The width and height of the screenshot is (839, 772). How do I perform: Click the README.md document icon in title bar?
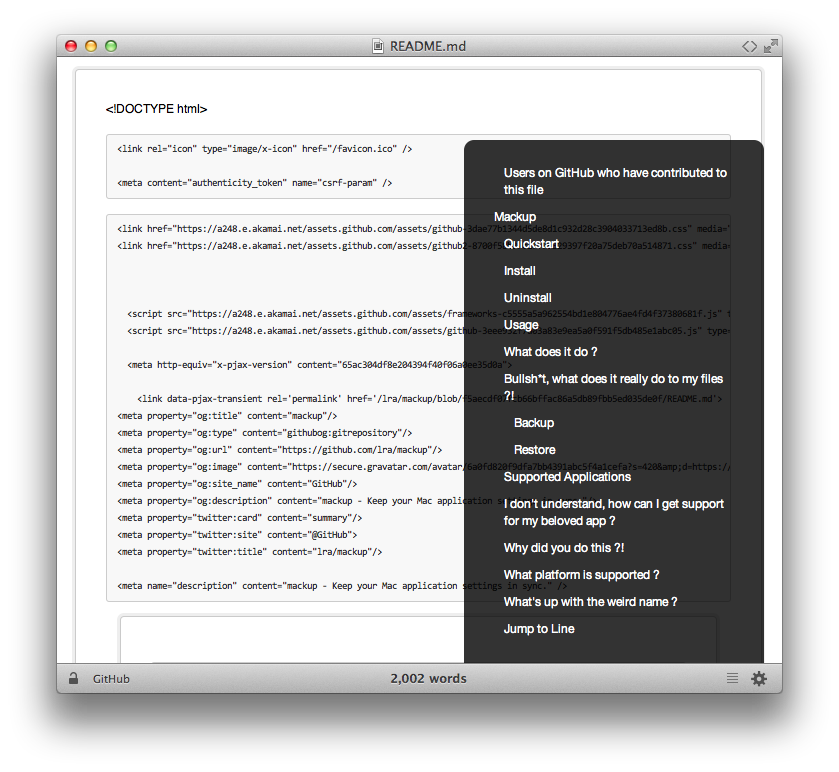coord(378,46)
